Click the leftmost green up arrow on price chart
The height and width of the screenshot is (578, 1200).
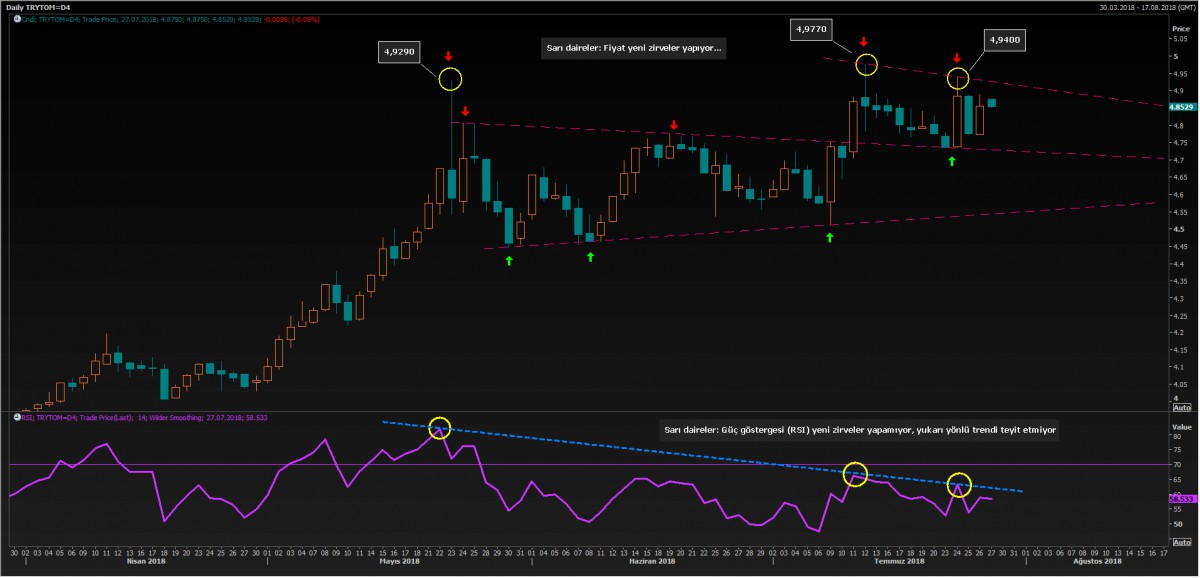tap(509, 261)
